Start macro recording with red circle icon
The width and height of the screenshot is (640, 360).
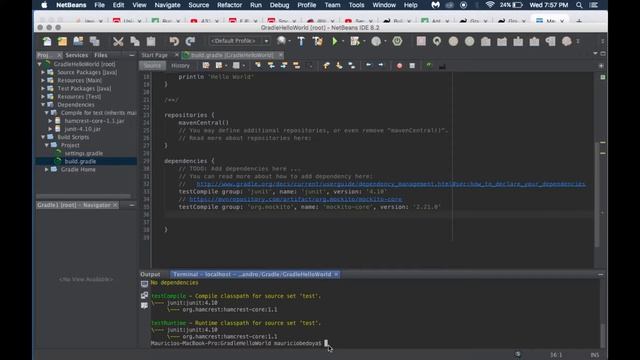coord(399,66)
